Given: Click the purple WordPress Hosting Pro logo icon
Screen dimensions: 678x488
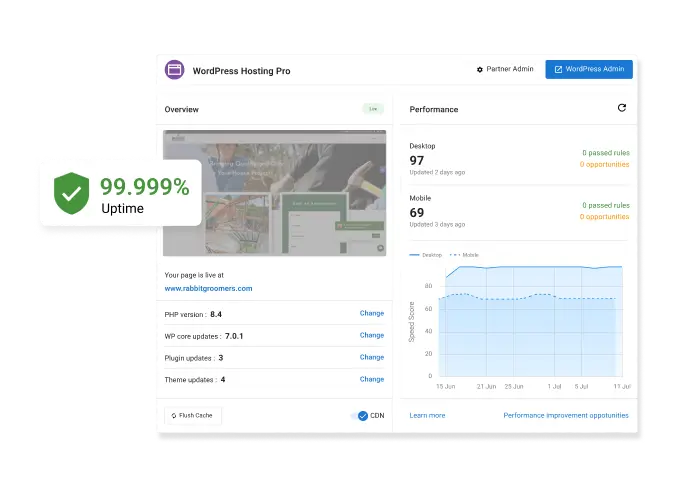Looking at the screenshot, I should click(x=174, y=70).
